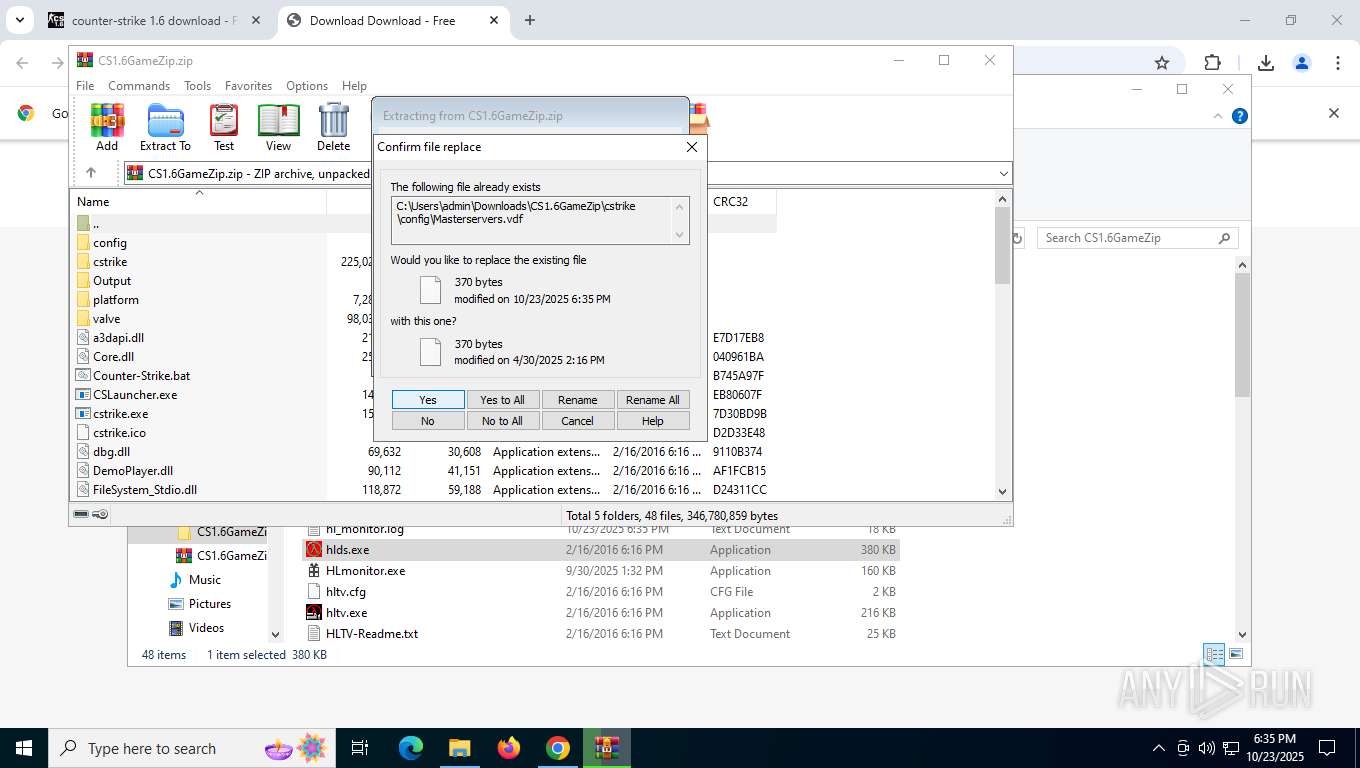Select Pictures in Explorer navigation pane
Screen dimensions: 1360x768
click(210, 604)
